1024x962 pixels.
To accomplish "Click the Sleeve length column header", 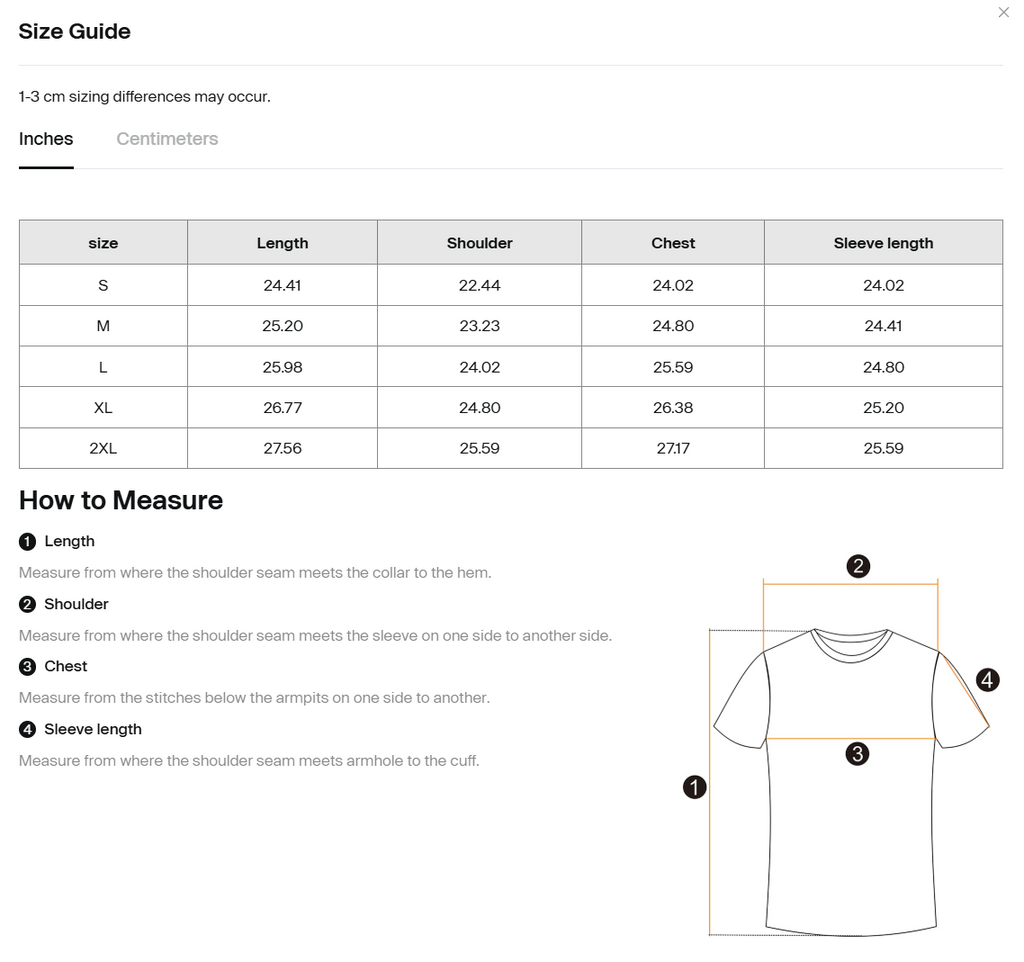I will click(884, 242).
